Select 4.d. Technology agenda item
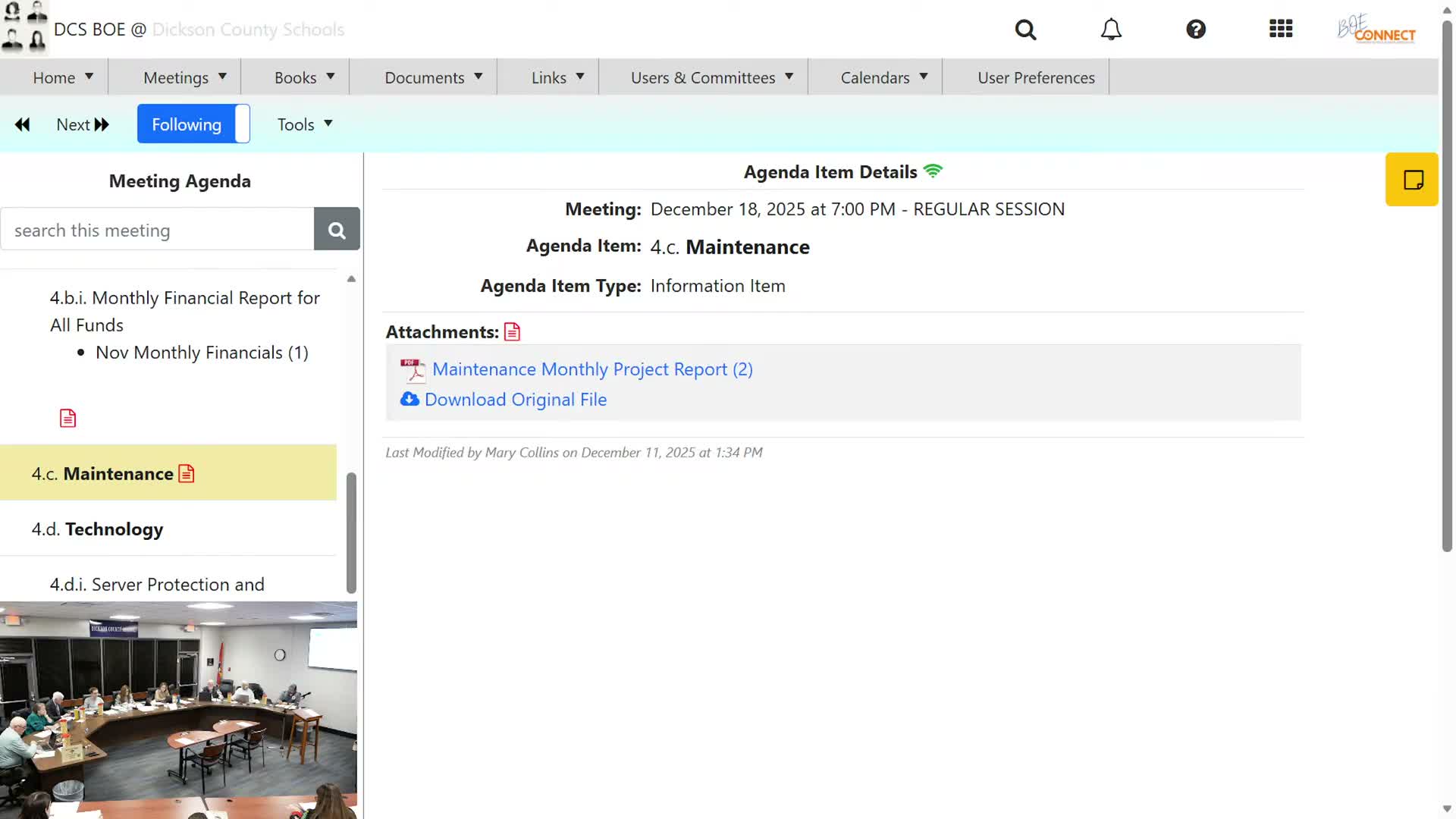Viewport: 1456px width, 819px height. click(x=114, y=529)
